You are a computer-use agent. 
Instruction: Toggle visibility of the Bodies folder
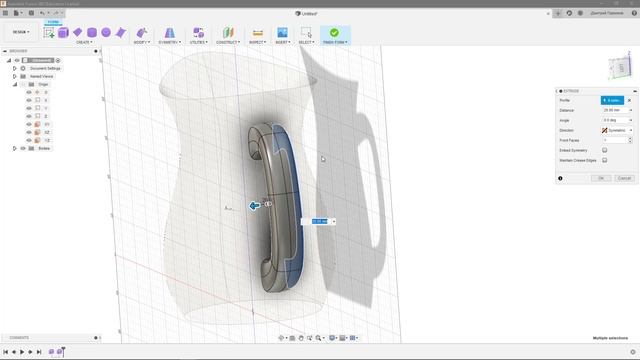(23, 148)
